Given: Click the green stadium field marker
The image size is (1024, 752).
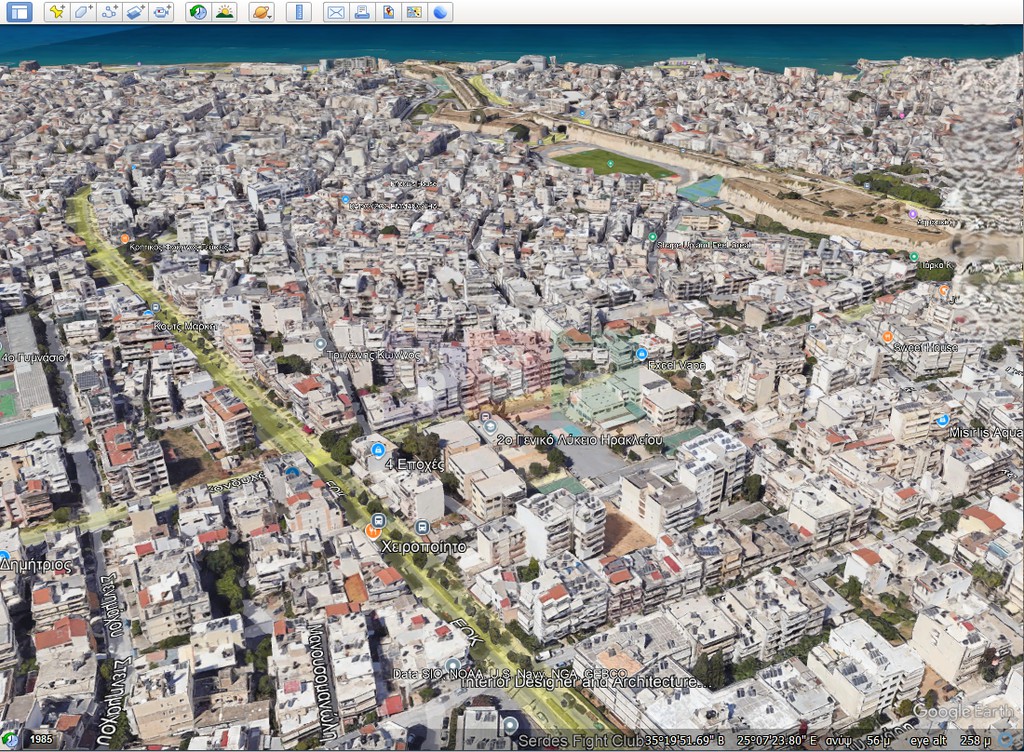Looking at the screenshot, I should tap(610, 163).
